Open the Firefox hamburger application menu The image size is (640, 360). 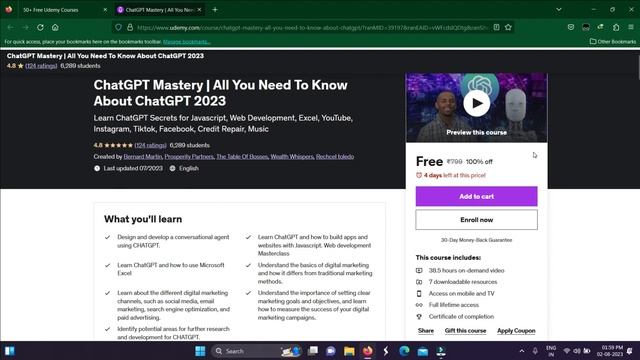[631, 27]
